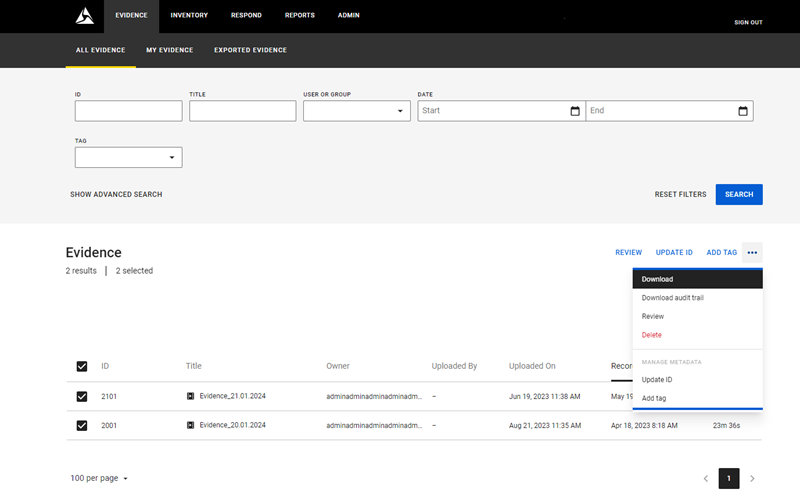Expand the User or Group dropdown
Screen dimensions: 800x500
[x=357, y=111]
